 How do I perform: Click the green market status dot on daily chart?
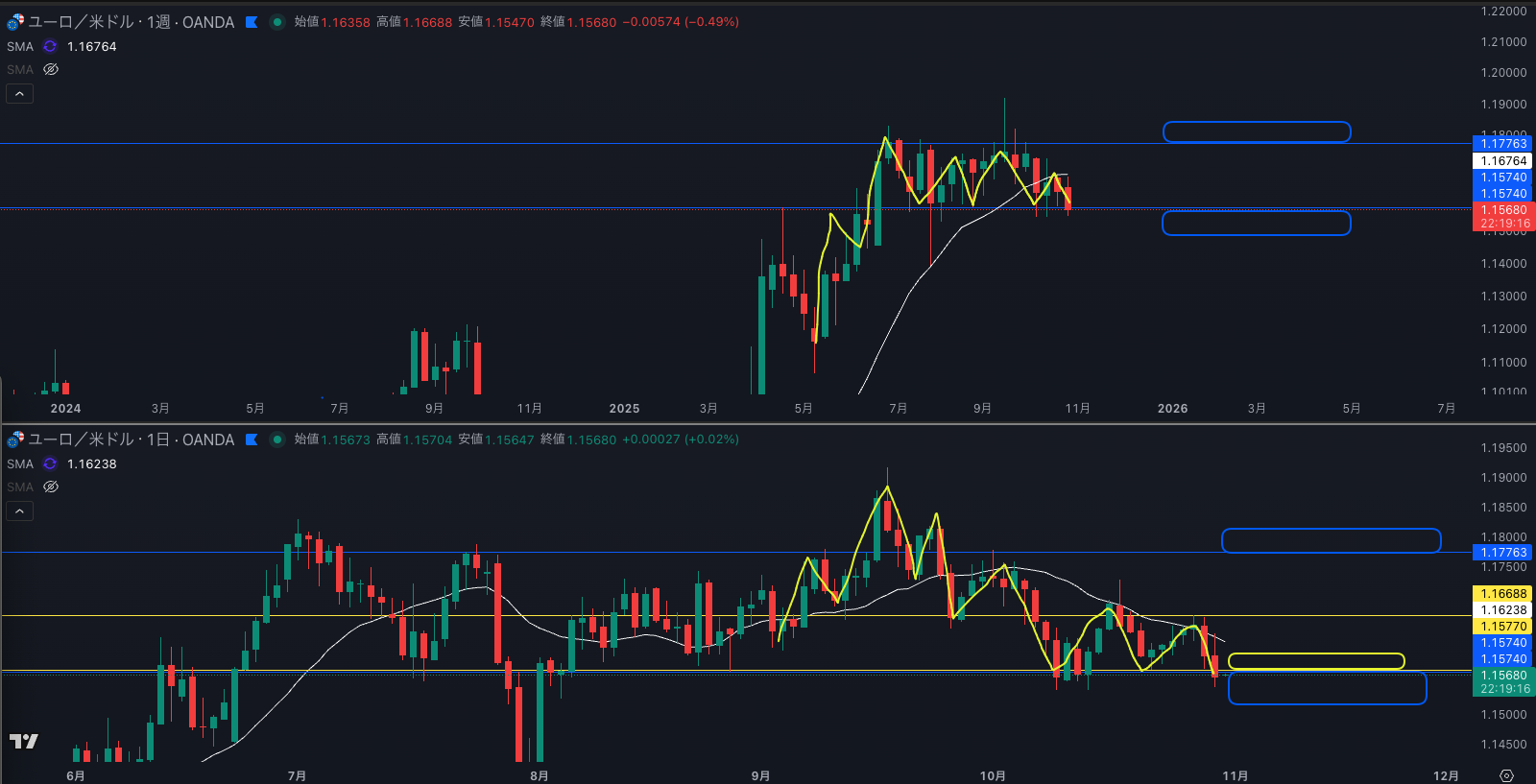[277, 440]
